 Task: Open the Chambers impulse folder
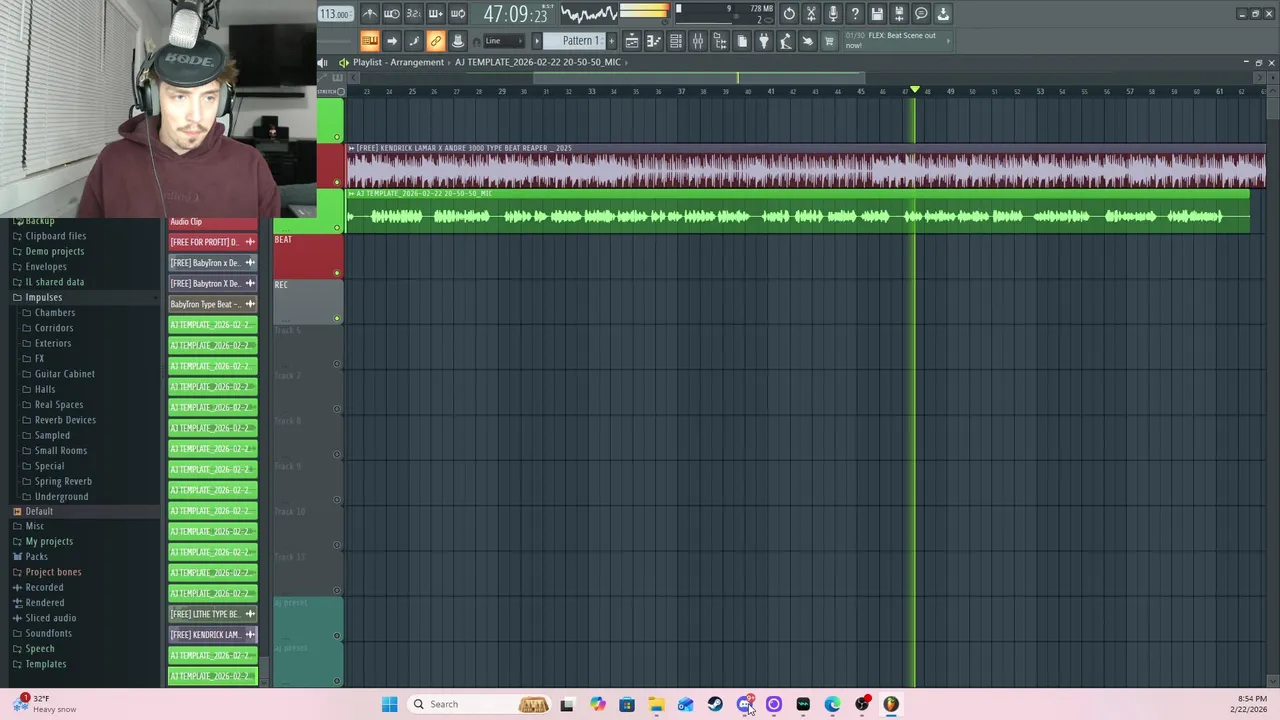55,312
